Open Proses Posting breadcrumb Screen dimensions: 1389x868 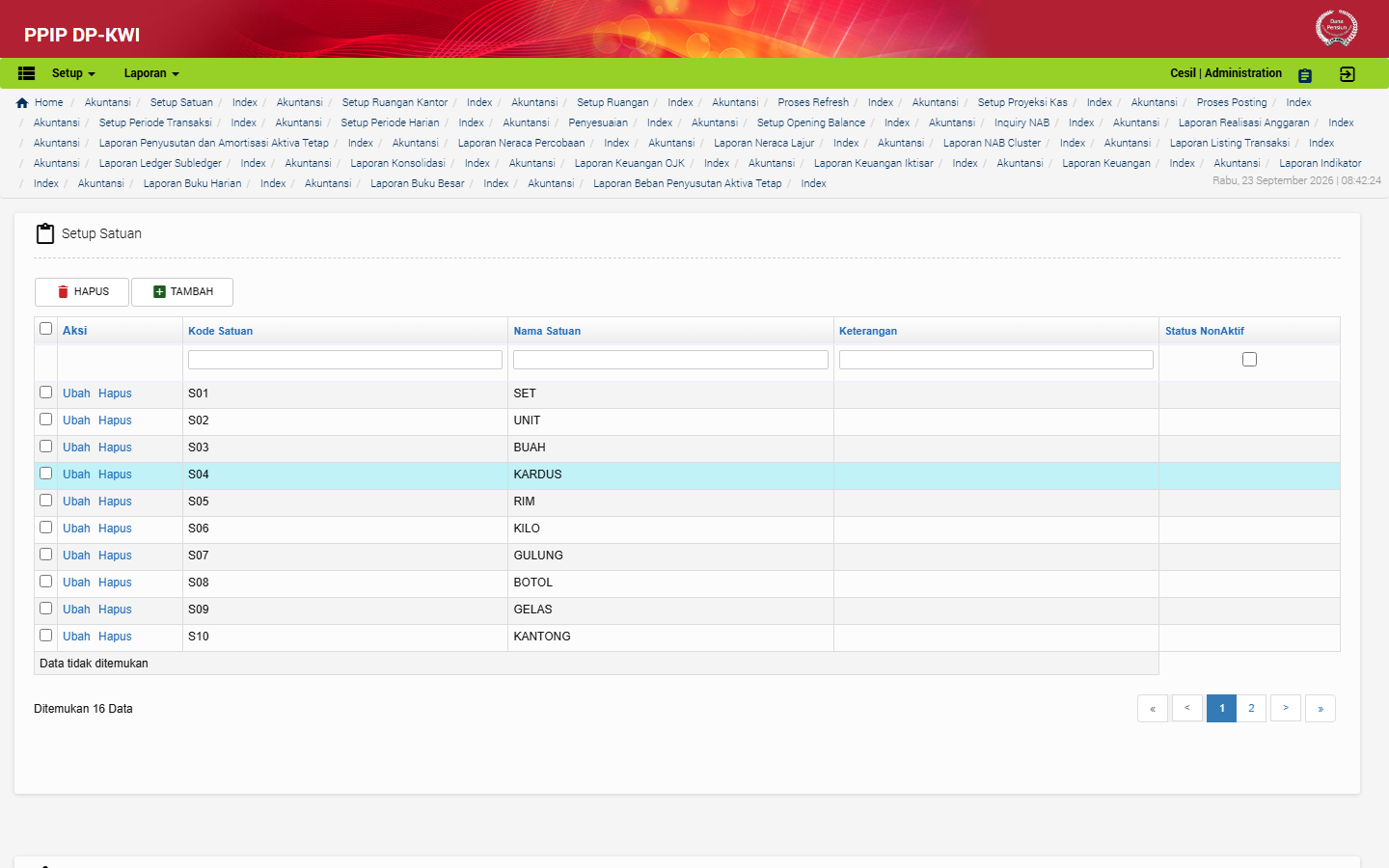1232,102
